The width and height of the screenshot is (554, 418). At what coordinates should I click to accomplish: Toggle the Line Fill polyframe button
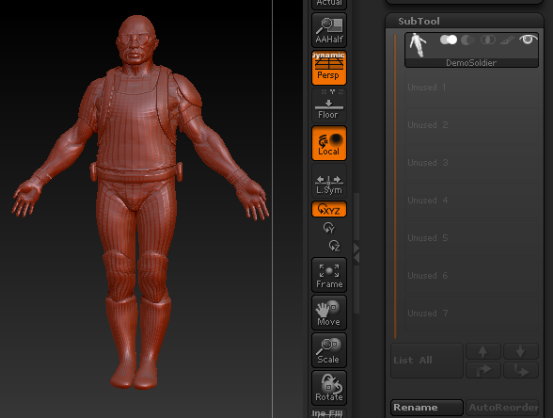[x=329, y=413]
